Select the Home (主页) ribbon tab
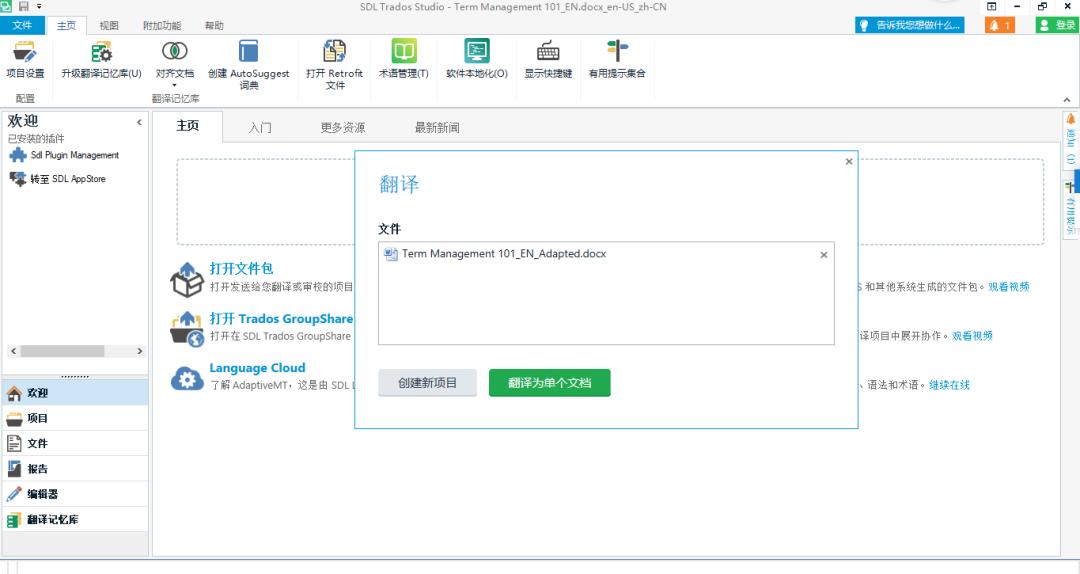Viewport: 1080px width, 574px height. tap(66, 25)
